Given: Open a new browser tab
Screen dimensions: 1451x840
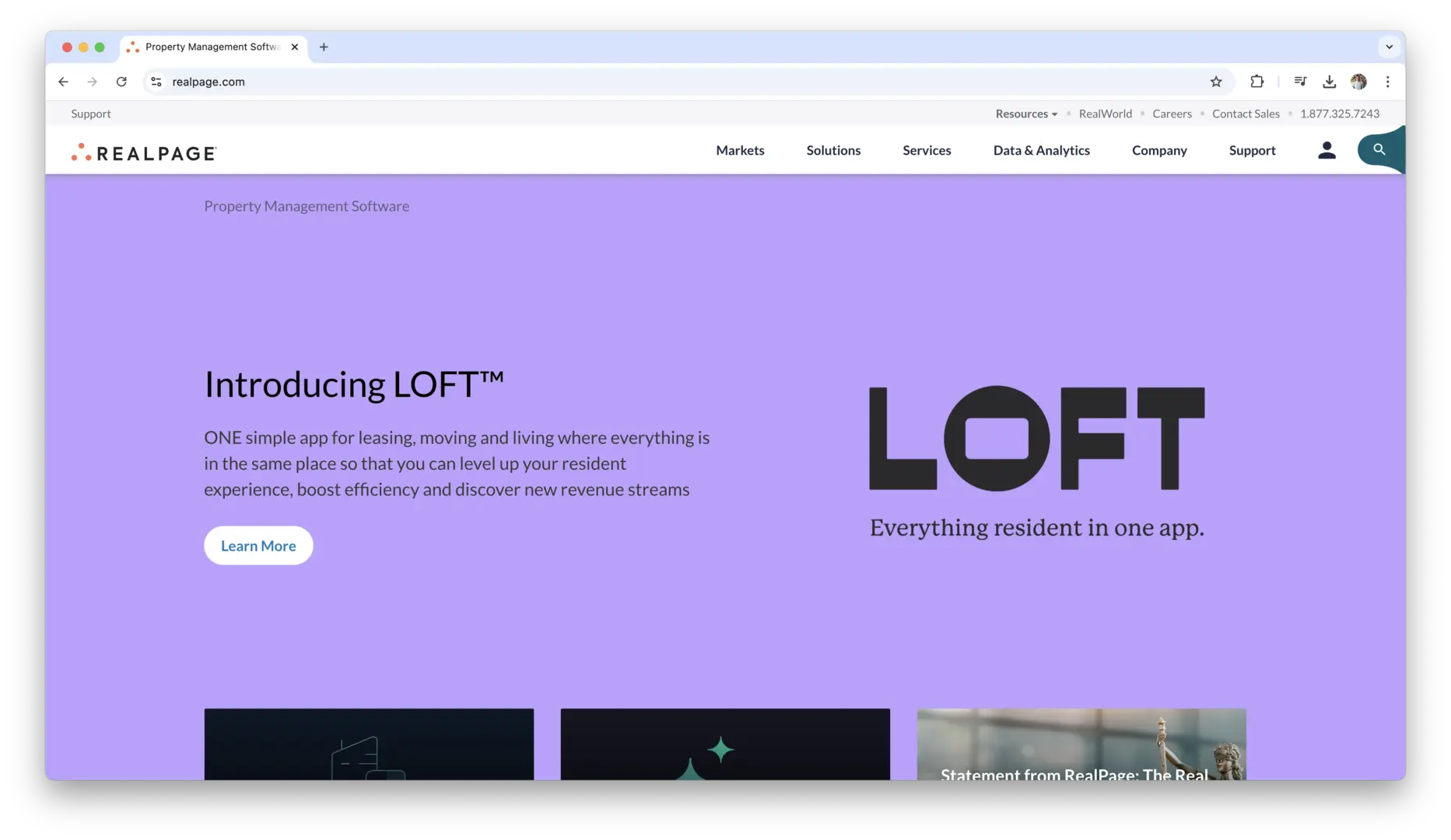Looking at the screenshot, I should (x=324, y=47).
